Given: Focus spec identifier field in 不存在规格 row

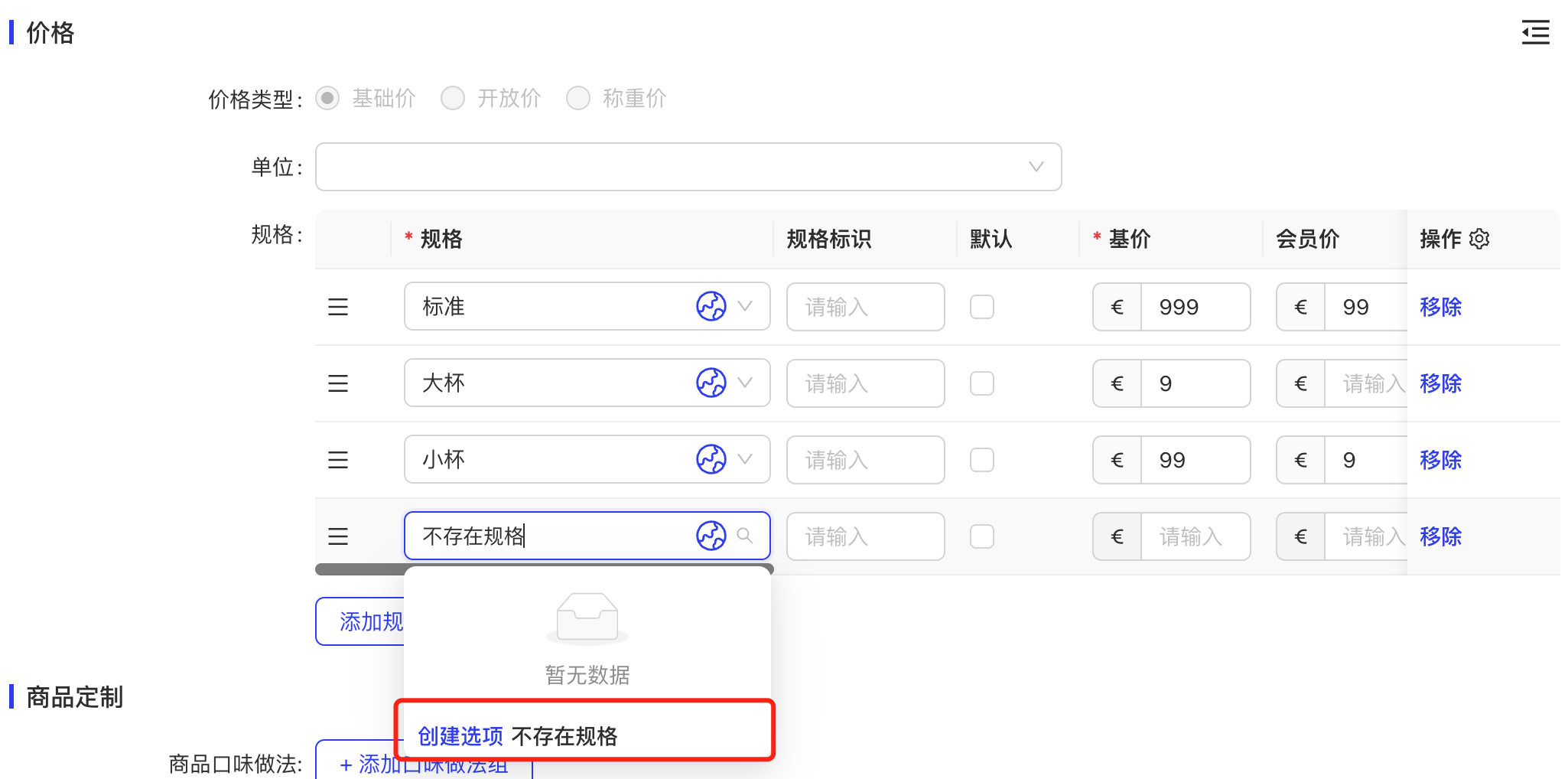Looking at the screenshot, I should point(866,536).
